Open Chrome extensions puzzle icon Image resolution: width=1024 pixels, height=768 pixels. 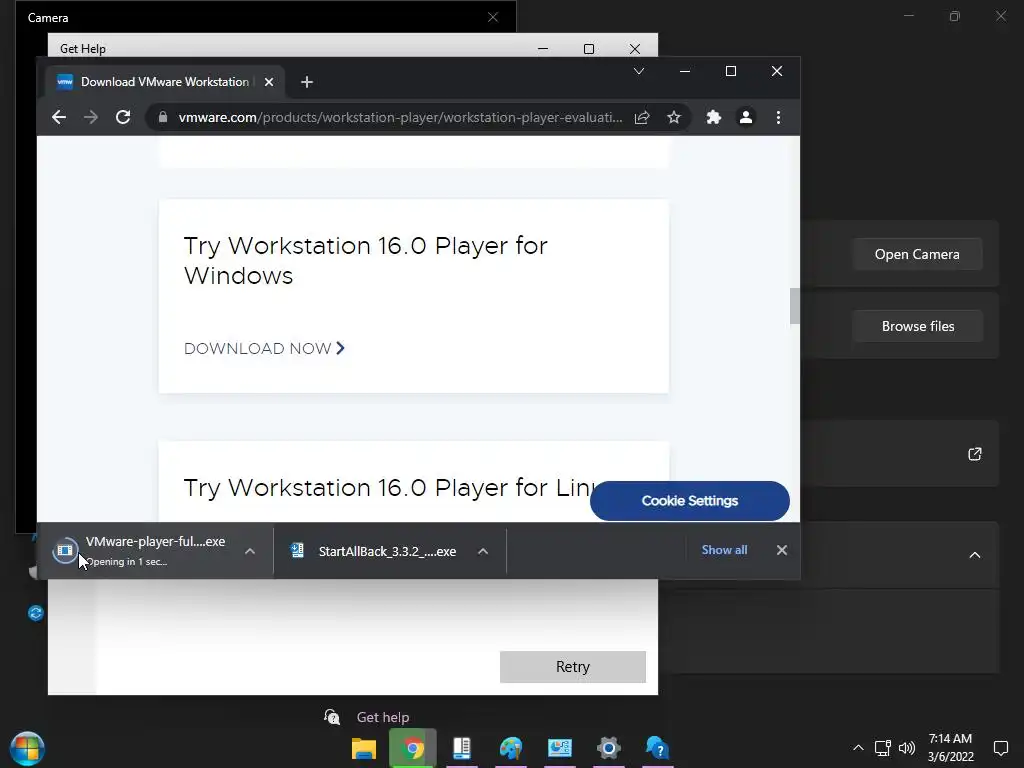click(714, 118)
